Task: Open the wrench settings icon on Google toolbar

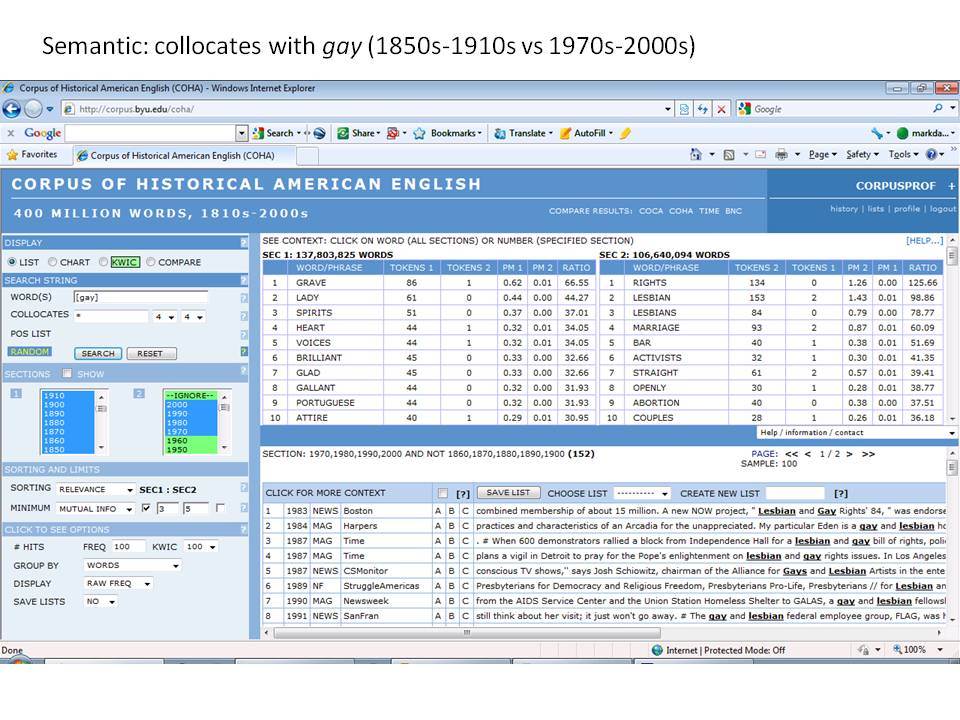Action: tap(877, 133)
